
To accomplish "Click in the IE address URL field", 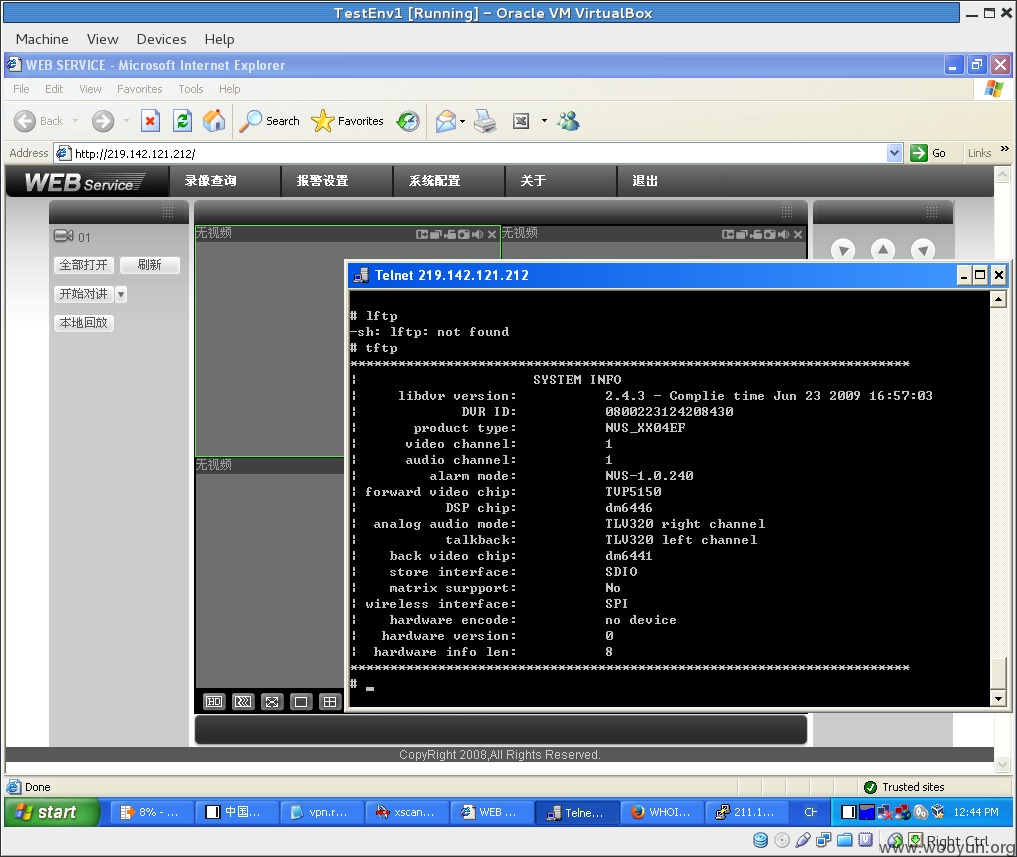I will (470, 154).
